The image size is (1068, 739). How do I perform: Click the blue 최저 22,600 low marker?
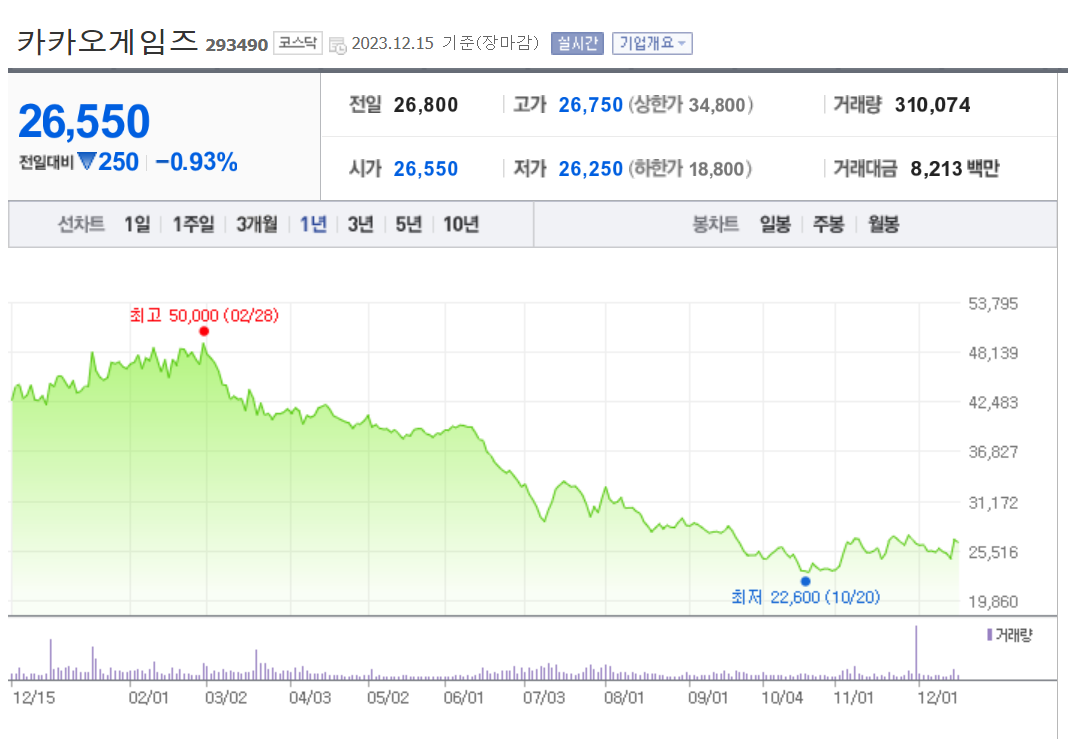point(806,581)
